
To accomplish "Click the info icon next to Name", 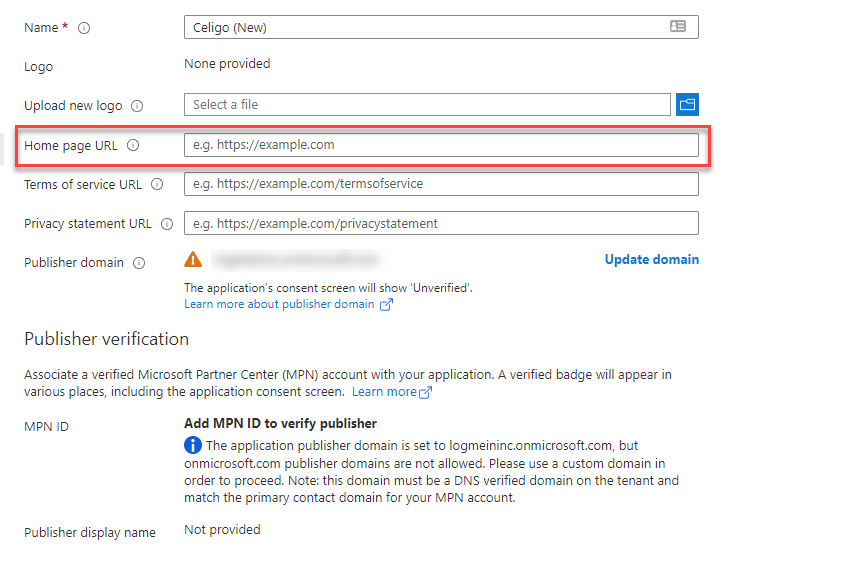I will coord(84,28).
